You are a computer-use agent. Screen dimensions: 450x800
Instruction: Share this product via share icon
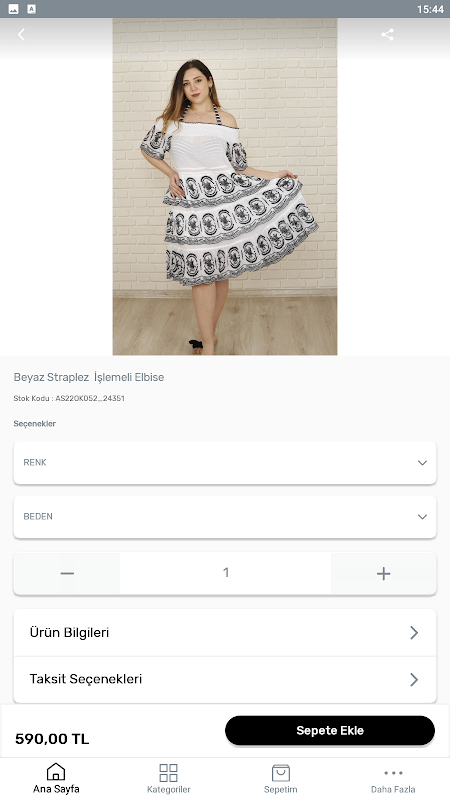coord(387,34)
